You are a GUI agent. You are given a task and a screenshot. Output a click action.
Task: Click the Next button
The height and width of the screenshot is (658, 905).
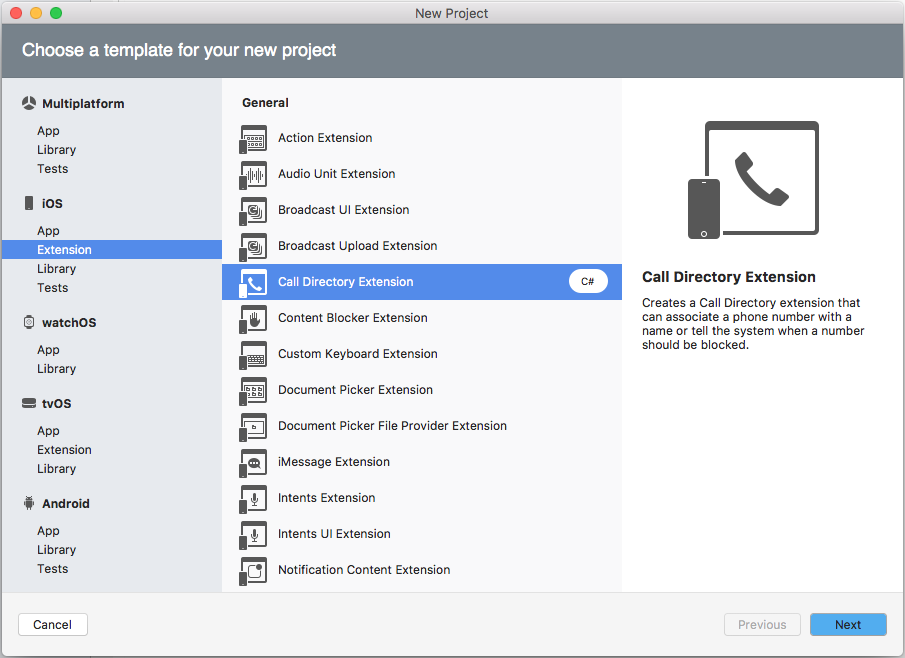pyautogui.click(x=847, y=624)
